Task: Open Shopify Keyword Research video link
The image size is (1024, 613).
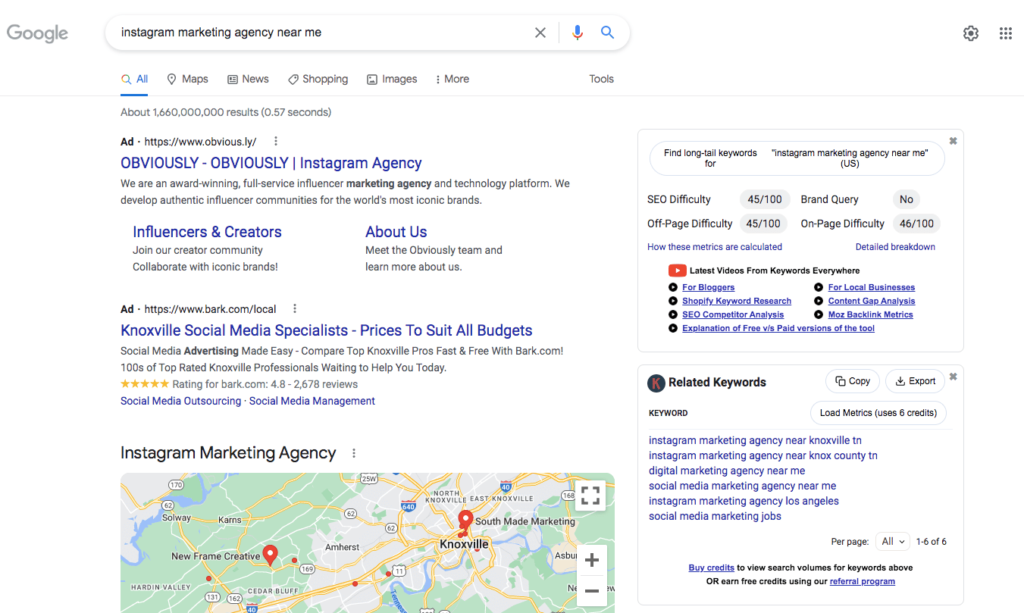Action: coord(736,301)
